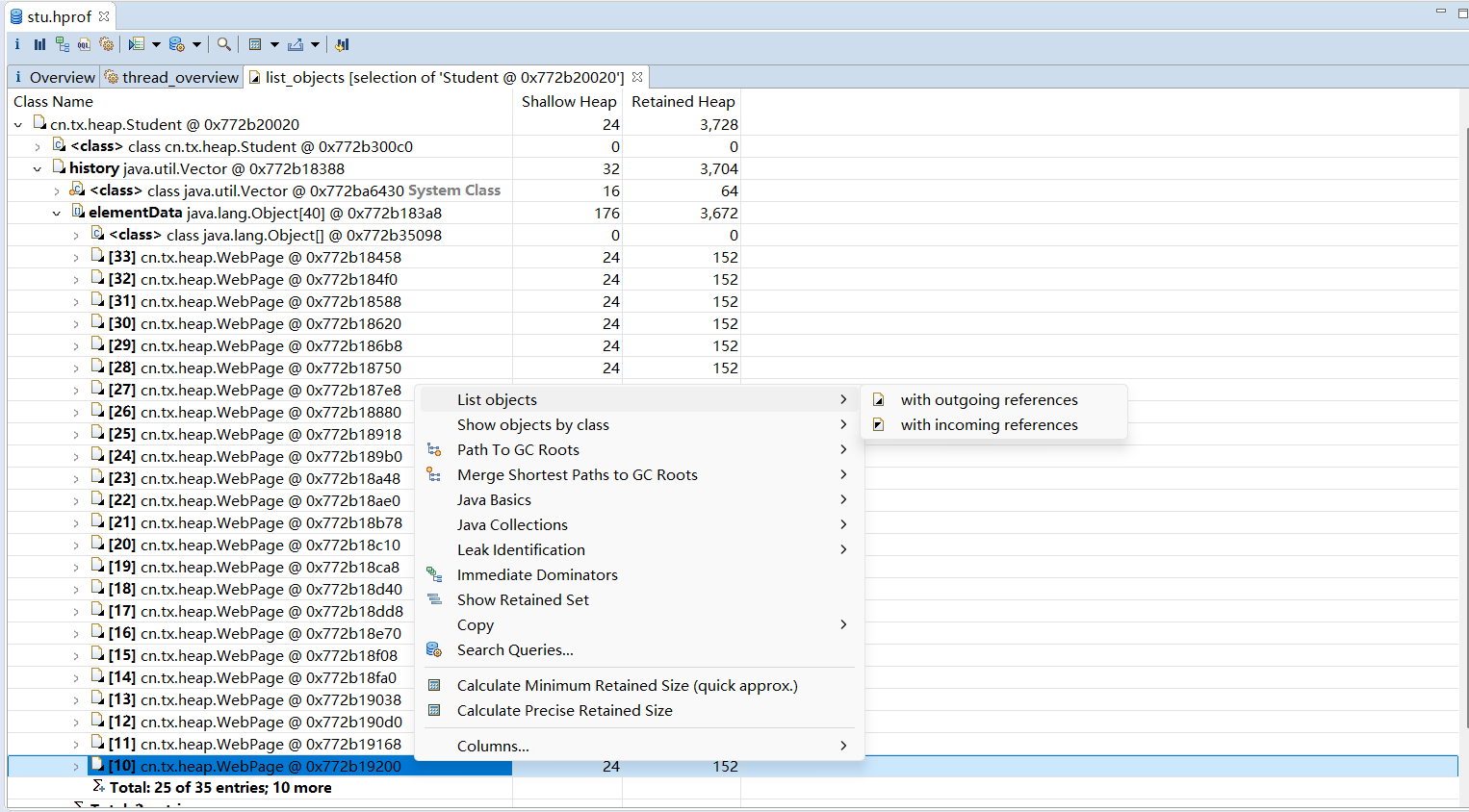
Task: Click the Immediate Dominators menu icon
Action: pos(434,574)
